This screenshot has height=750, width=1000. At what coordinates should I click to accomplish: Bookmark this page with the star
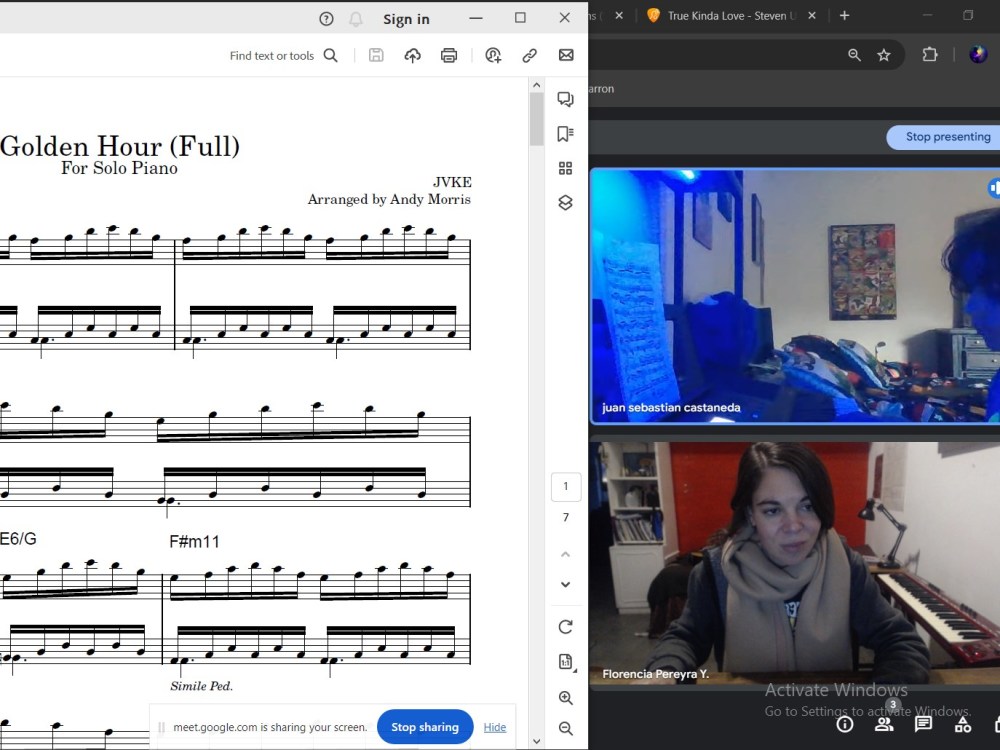tap(884, 55)
